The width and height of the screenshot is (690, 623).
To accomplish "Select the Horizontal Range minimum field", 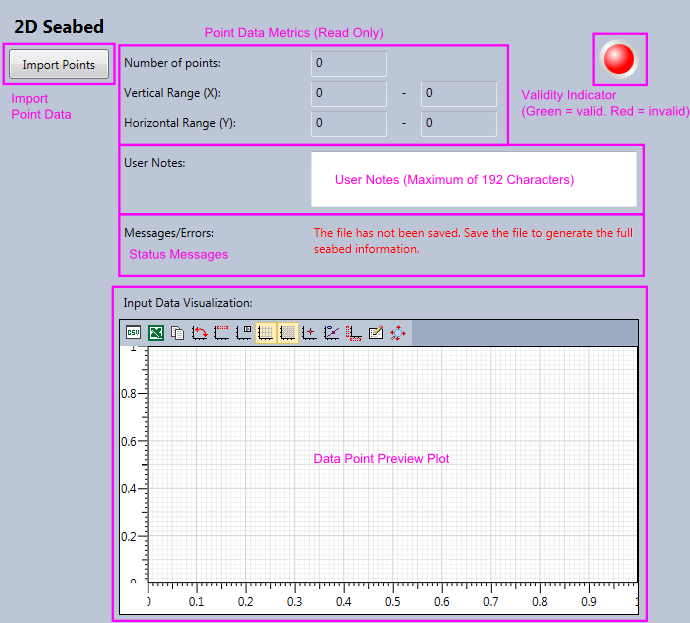I will (349, 124).
